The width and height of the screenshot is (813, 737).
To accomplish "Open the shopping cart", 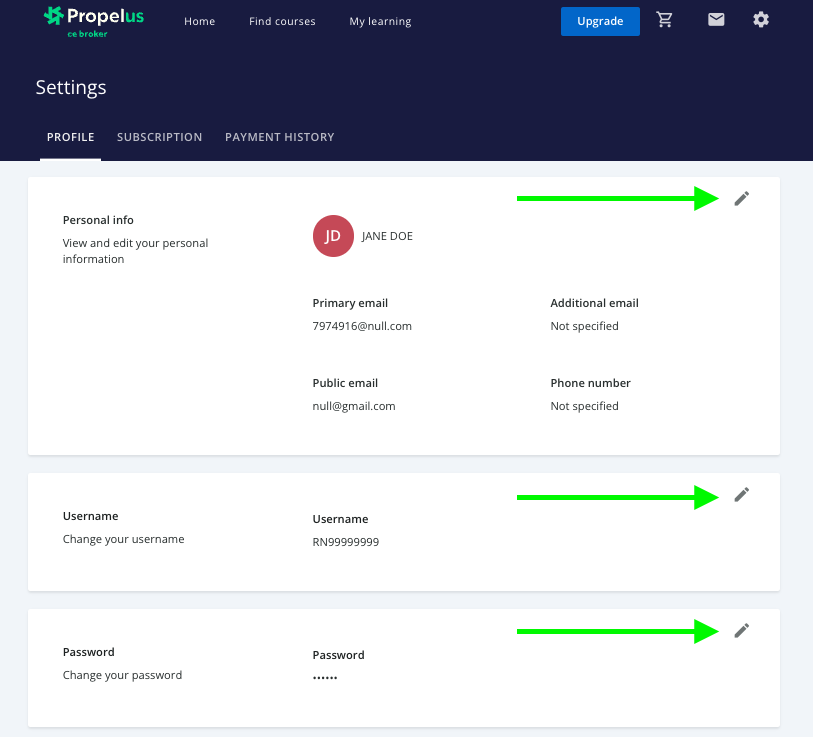I will coord(665,20).
